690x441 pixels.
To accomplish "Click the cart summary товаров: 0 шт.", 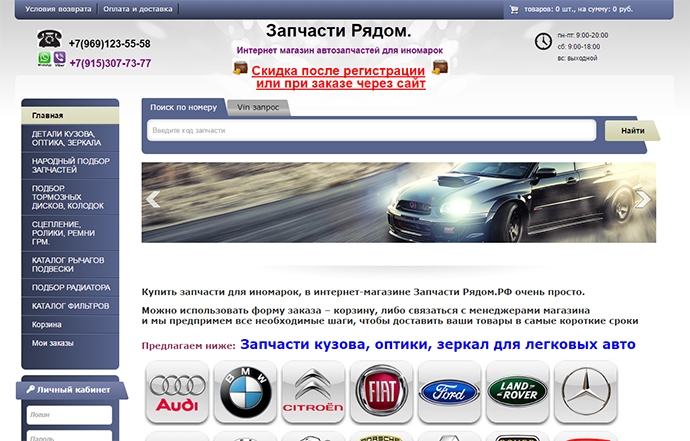I will [578, 9].
